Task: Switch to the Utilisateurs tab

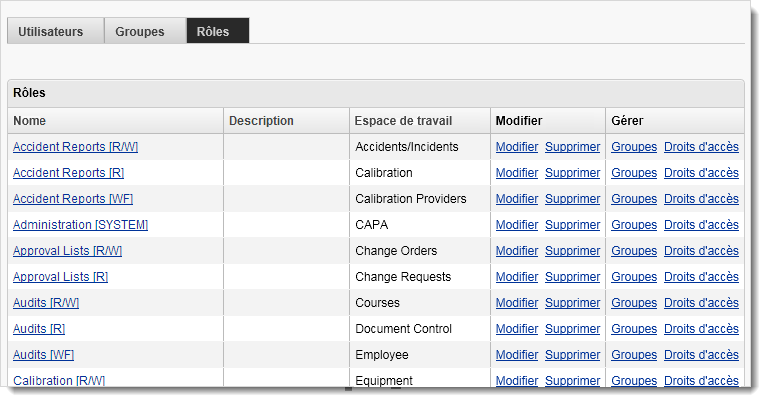Action: [51, 31]
